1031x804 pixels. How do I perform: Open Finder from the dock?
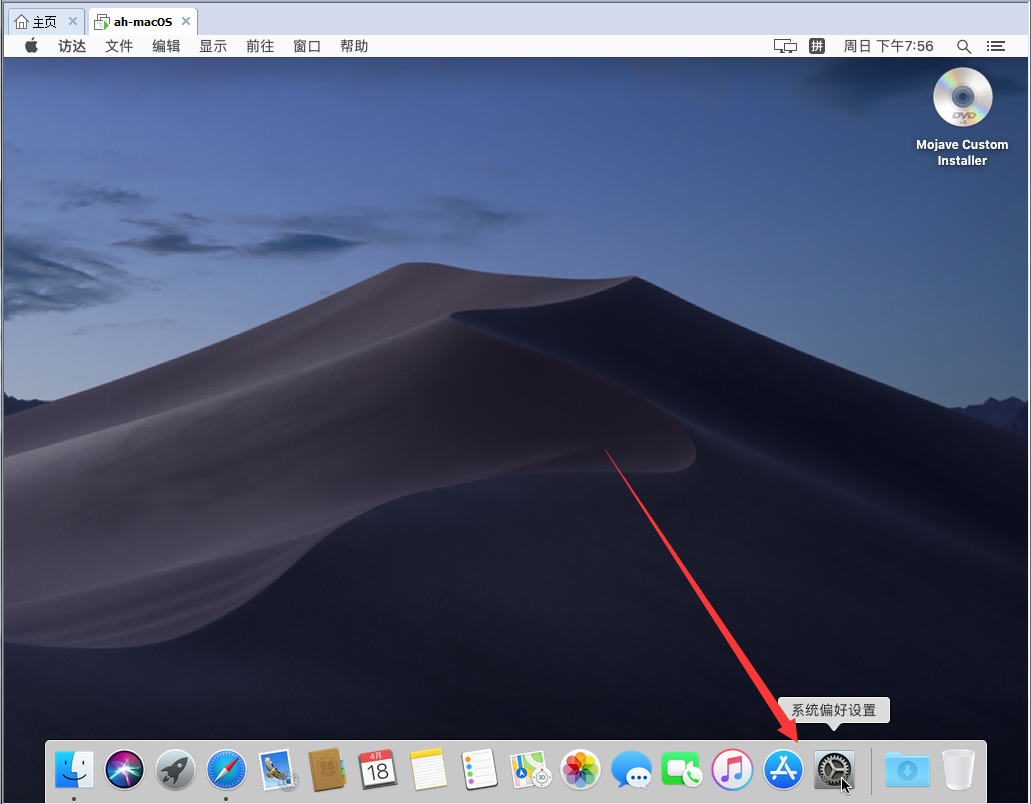pos(74,770)
